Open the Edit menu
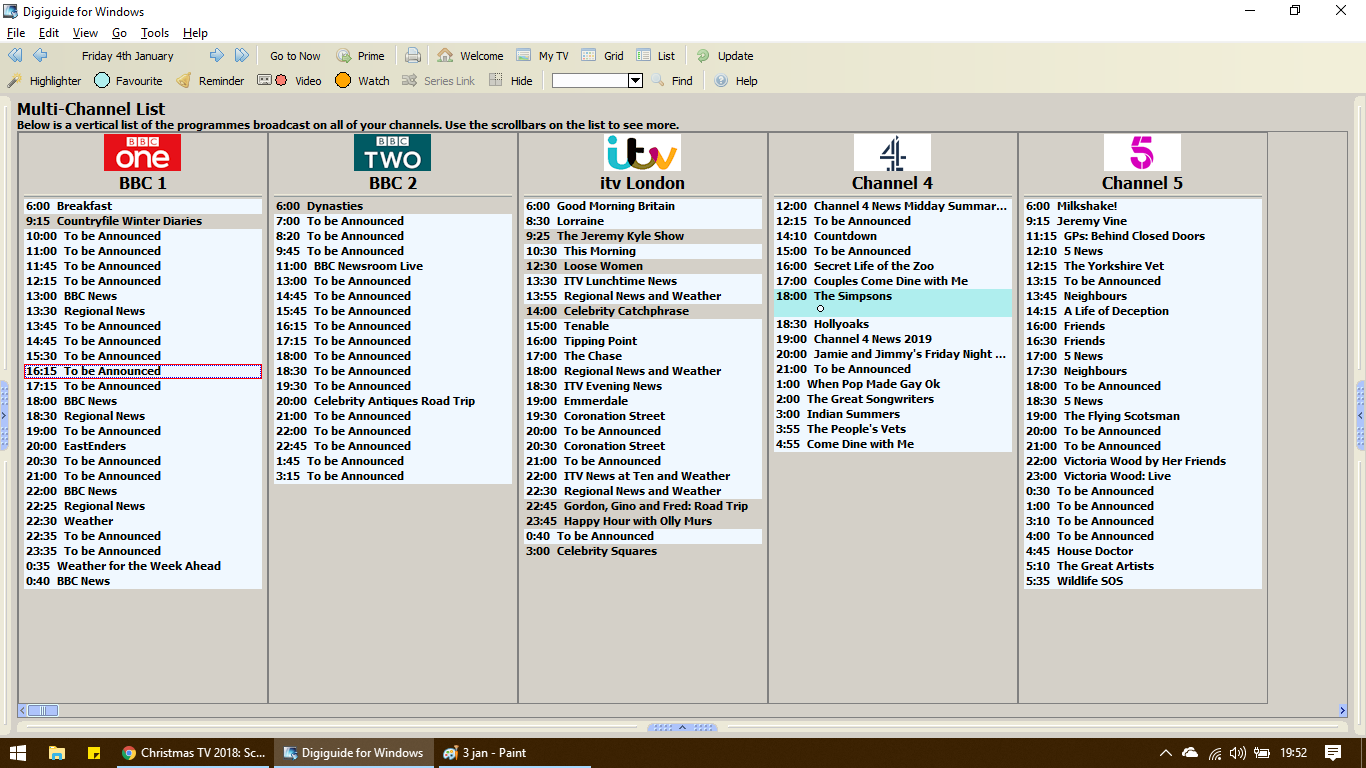1366x768 pixels. [x=49, y=33]
